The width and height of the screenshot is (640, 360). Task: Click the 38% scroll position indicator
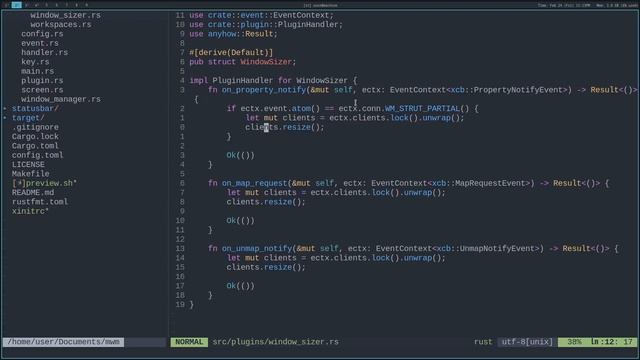[x=574, y=342]
